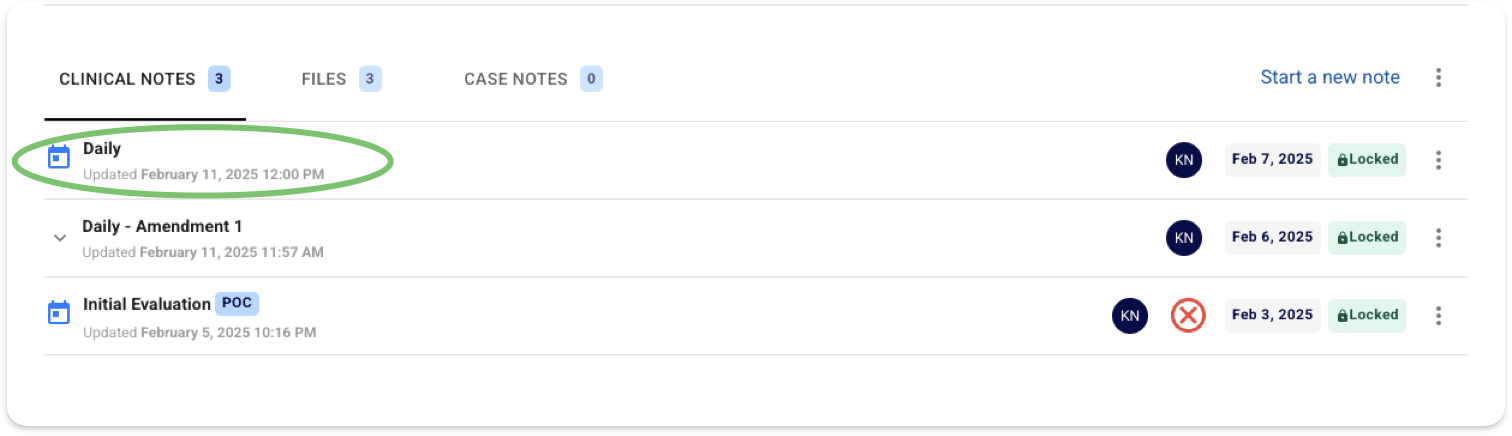Open the Initial Evaluation note
This screenshot has width=1512, height=436.
[147, 304]
